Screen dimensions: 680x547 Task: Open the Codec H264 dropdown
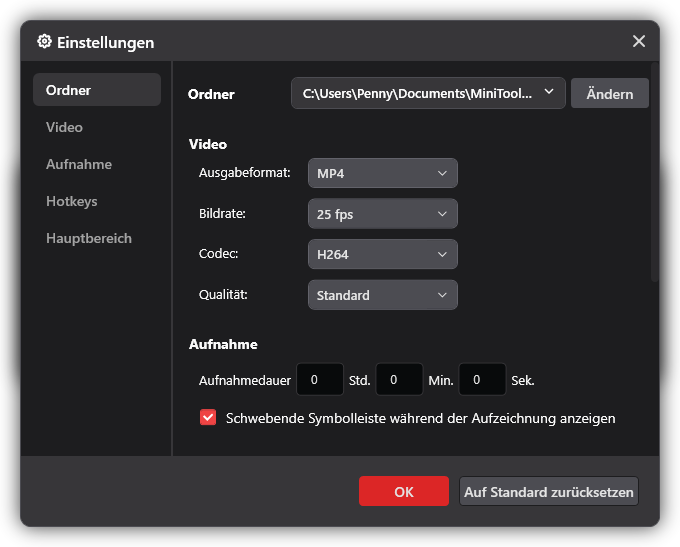pos(382,254)
